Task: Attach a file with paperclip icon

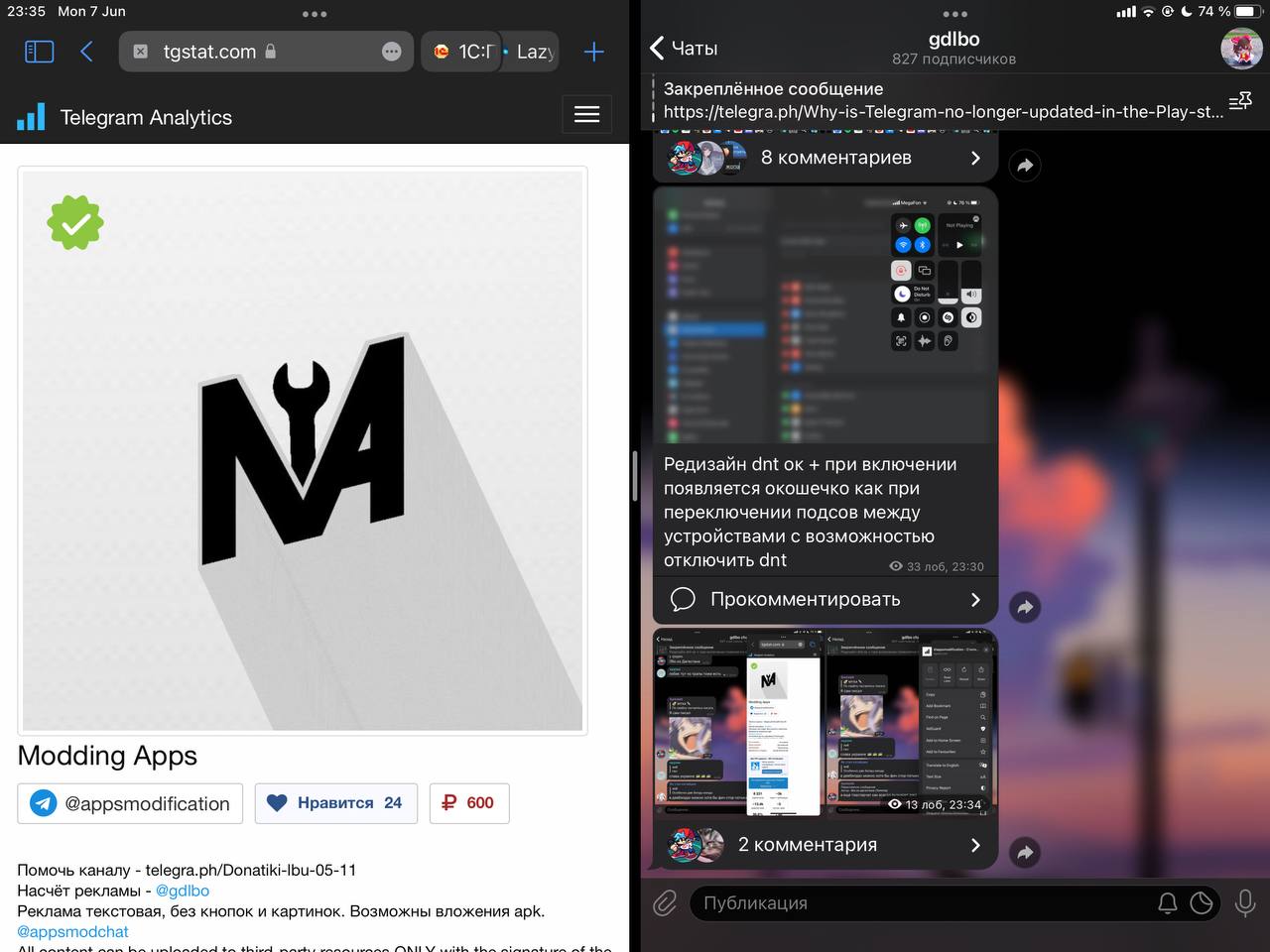Action: pos(665,902)
